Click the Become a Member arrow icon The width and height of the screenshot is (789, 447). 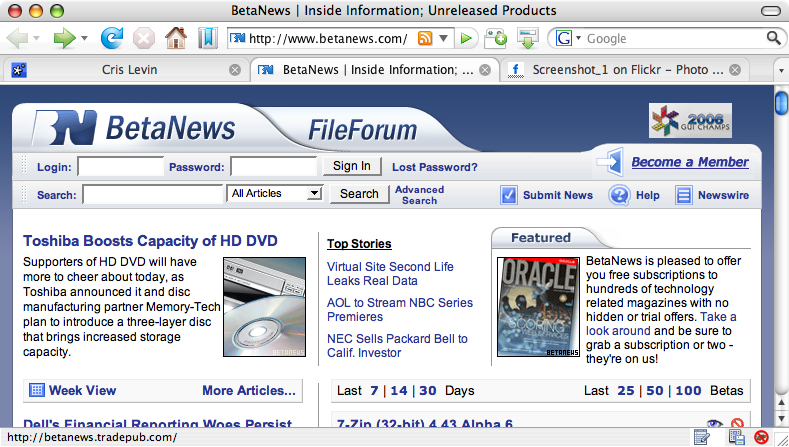click(610, 162)
